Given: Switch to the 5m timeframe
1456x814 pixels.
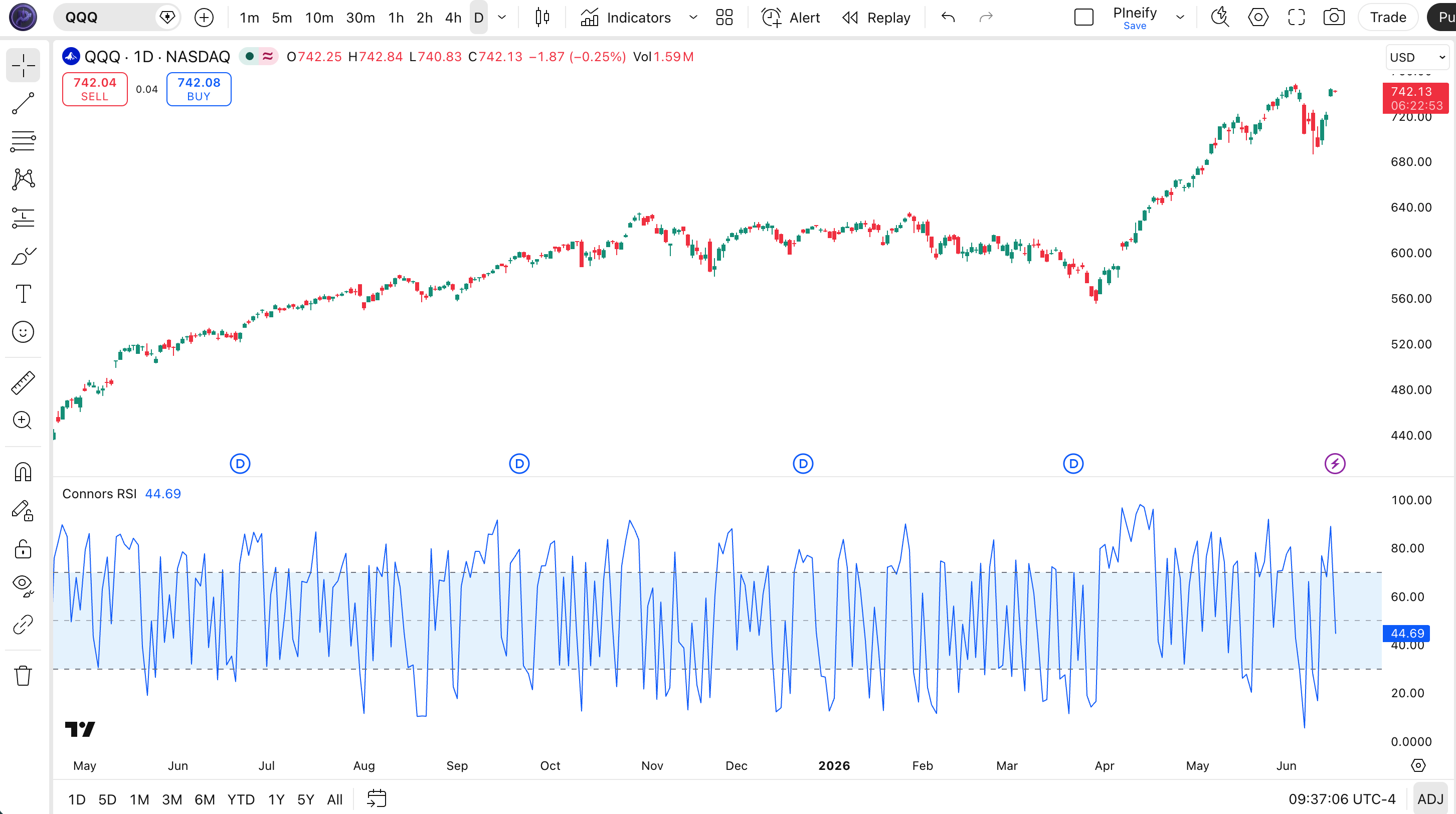Looking at the screenshot, I should click(x=282, y=18).
